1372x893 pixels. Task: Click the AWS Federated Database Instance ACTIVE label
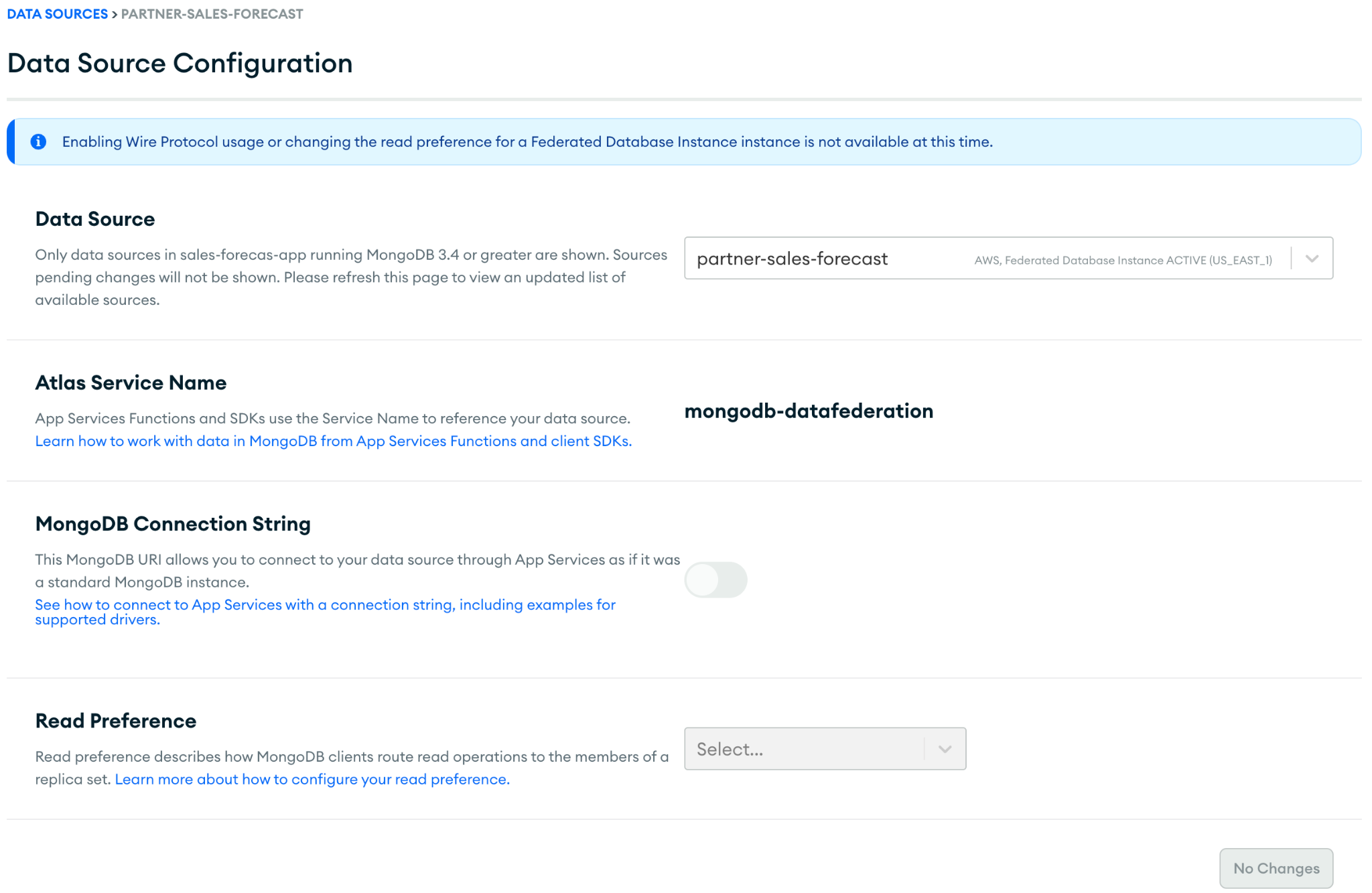click(x=1123, y=260)
